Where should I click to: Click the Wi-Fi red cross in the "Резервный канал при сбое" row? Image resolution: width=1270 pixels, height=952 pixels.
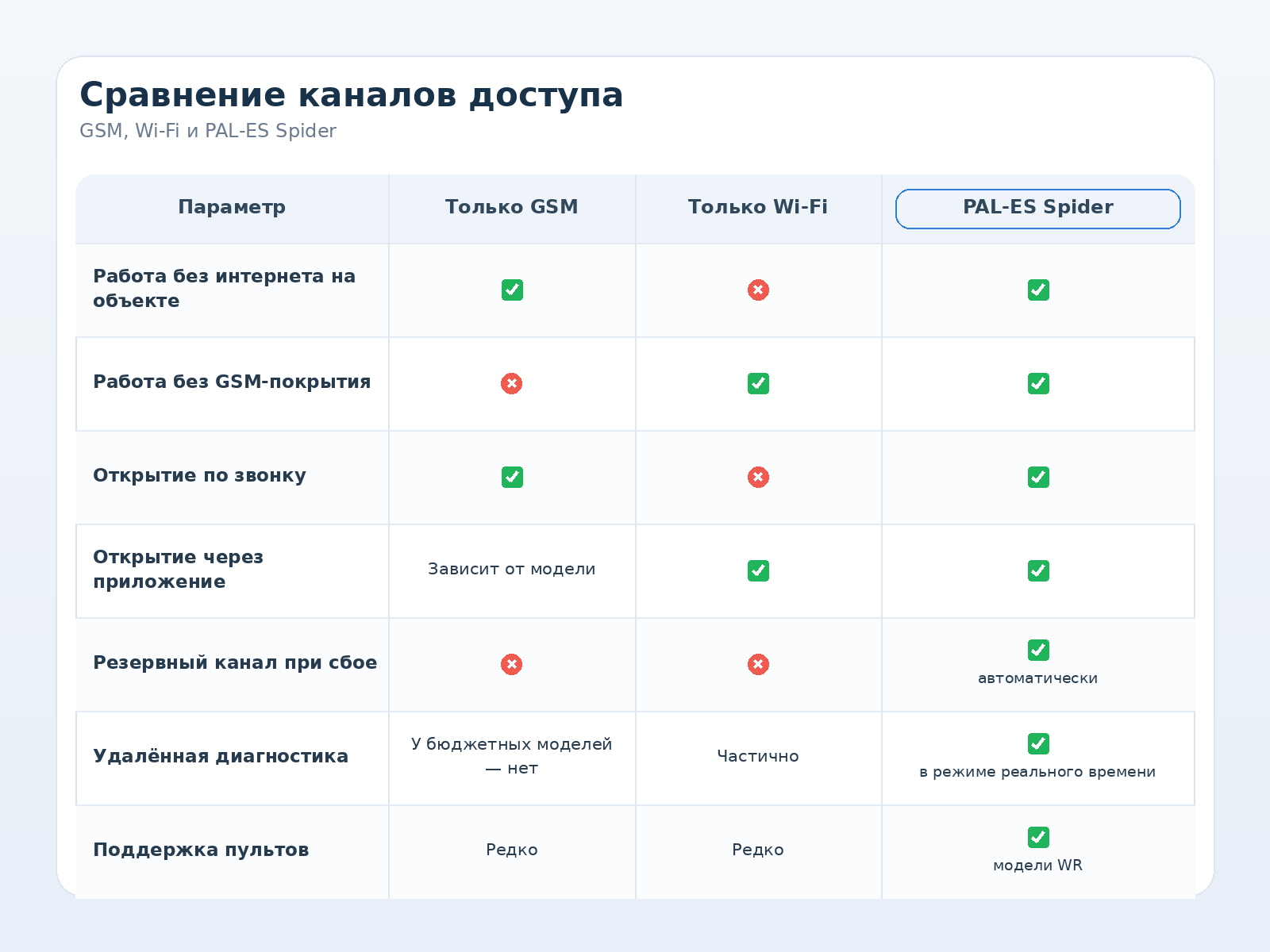pos(758,664)
